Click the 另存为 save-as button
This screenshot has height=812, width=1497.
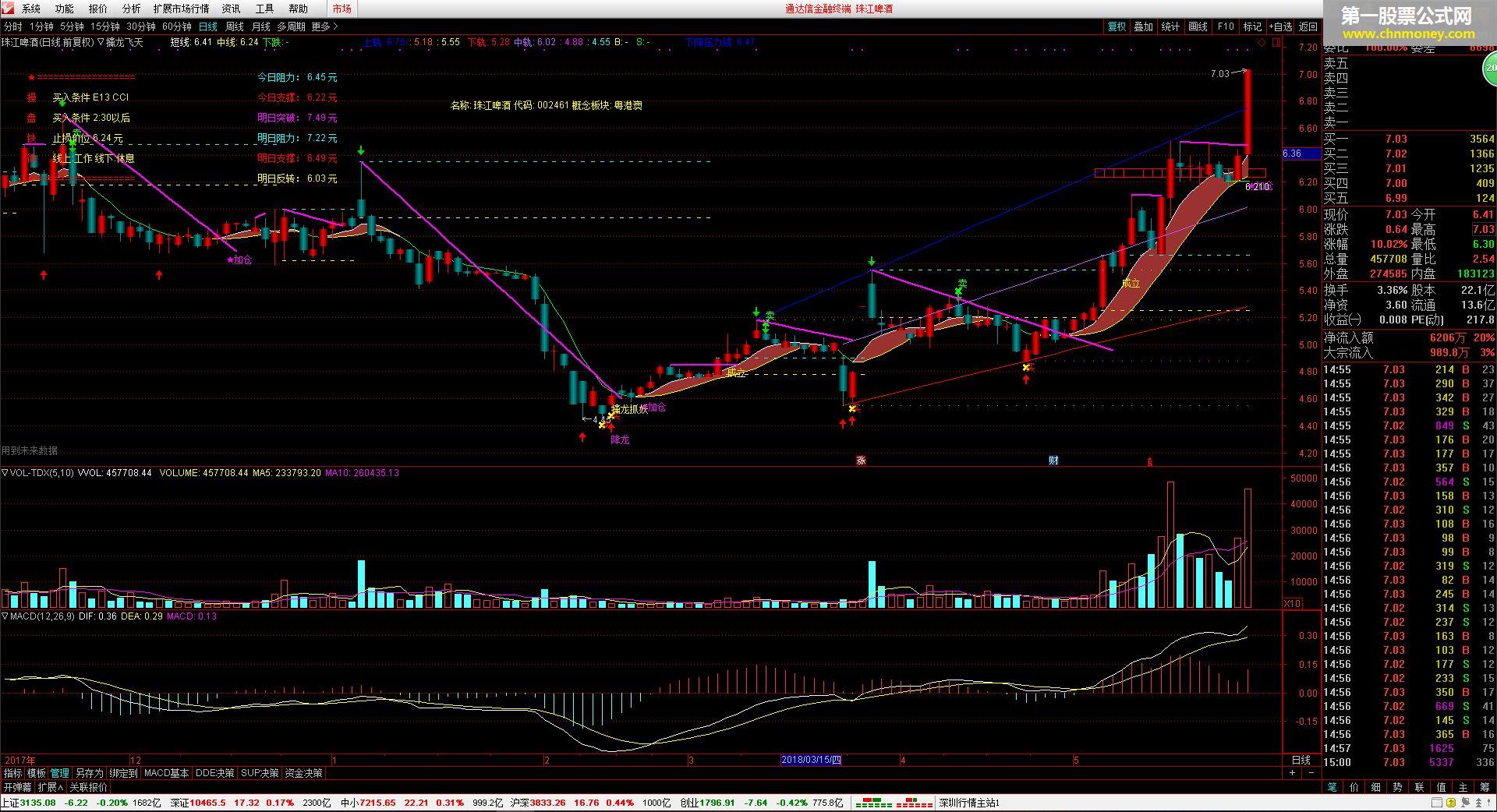click(x=89, y=773)
